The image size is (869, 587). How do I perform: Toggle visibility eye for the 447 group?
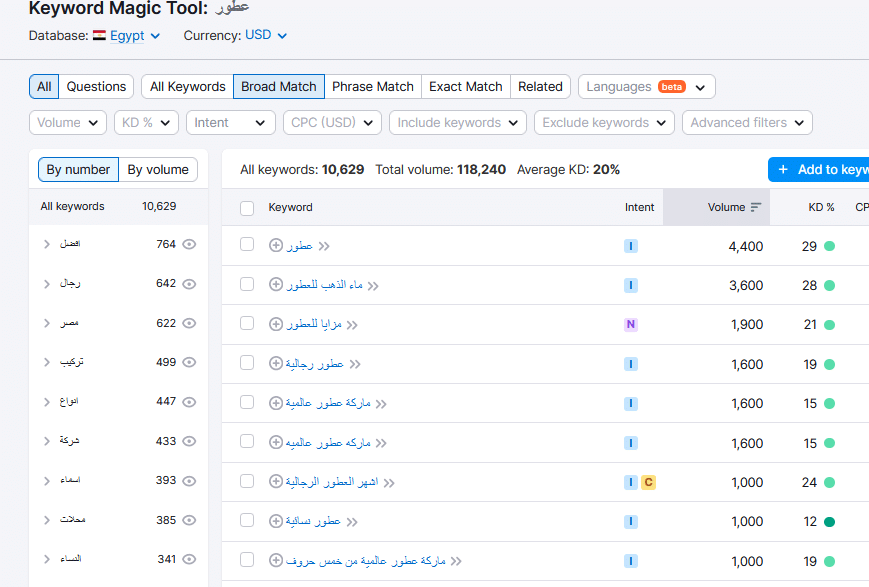pos(190,402)
